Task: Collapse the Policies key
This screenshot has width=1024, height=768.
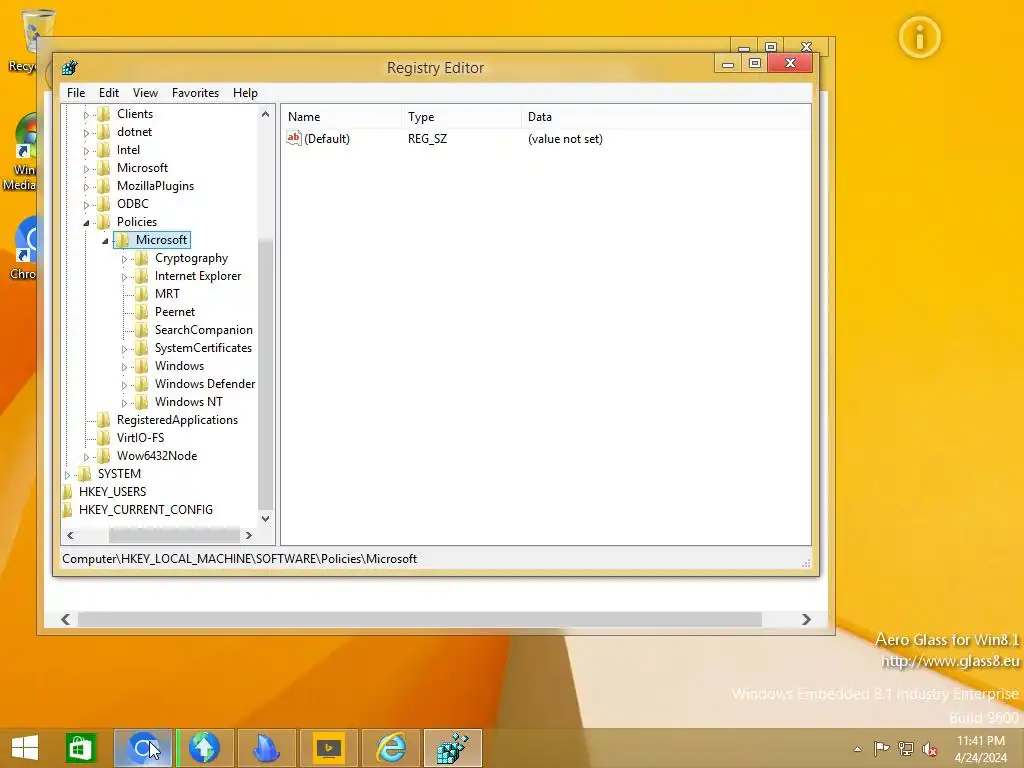Action: 86,223
